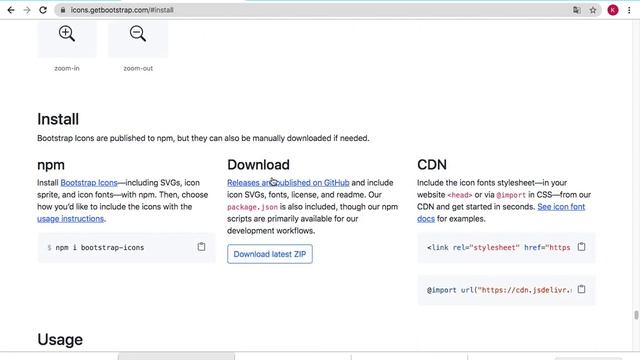Click the zoom-out icon label

pos(138,68)
